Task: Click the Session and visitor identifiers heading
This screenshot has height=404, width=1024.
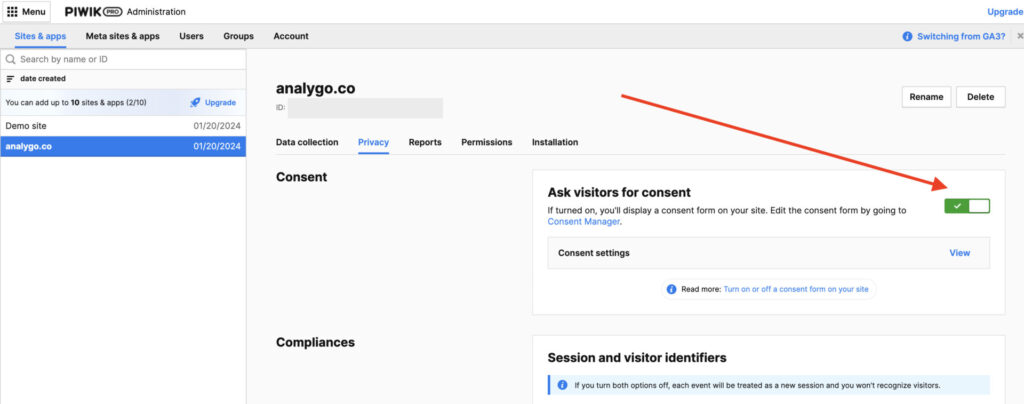Action: 637,358
